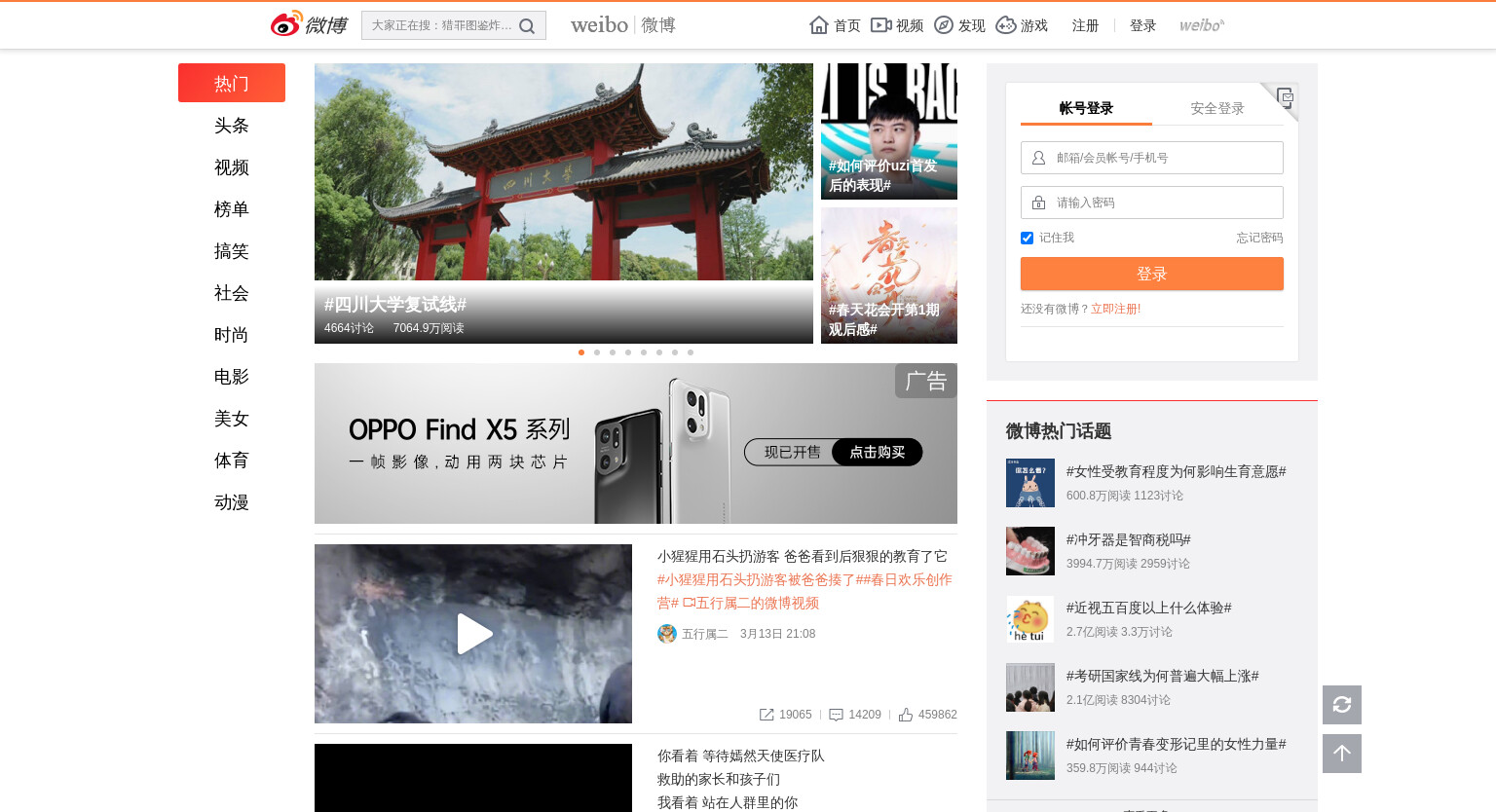Screen dimensions: 1496x812
Task: Select the first carousel dot
Action: click(x=581, y=352)
